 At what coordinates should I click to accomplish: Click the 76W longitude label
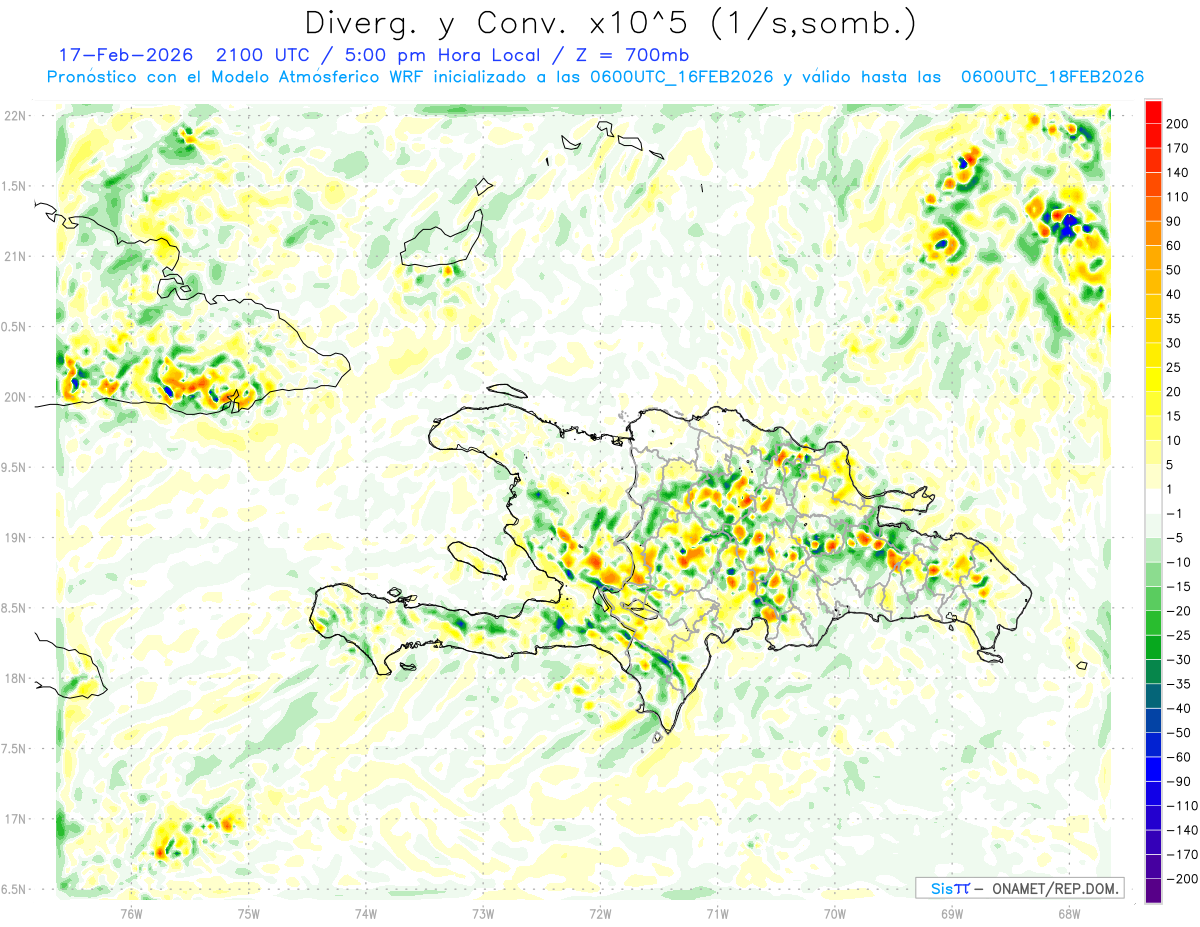[x=131, y=914]
